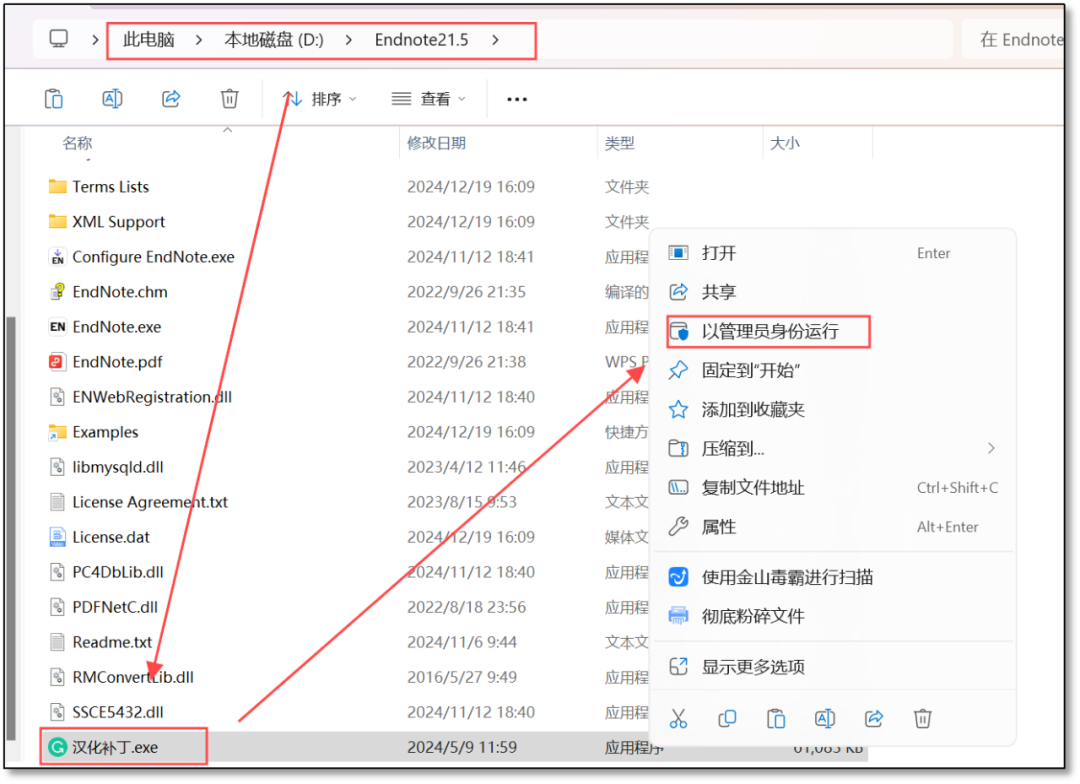Select the ENWebRegistration.dll file

coord(152,397)
